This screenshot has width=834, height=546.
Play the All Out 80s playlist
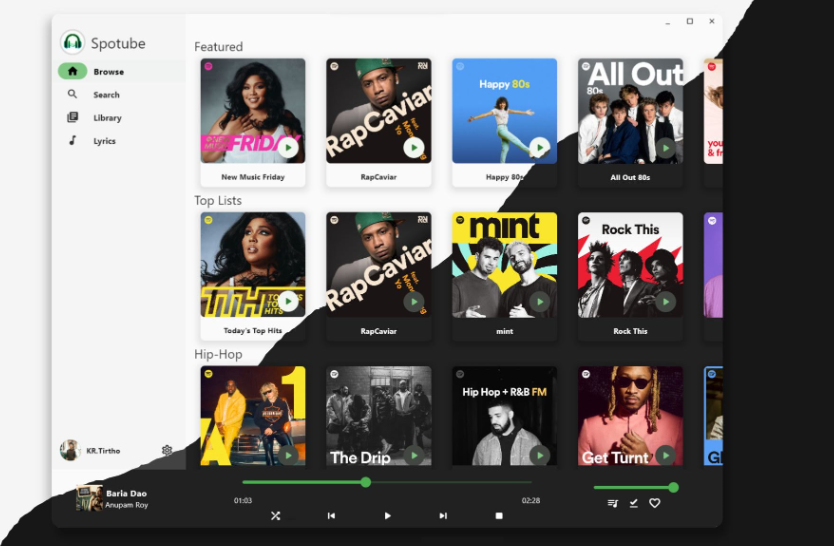665,147
